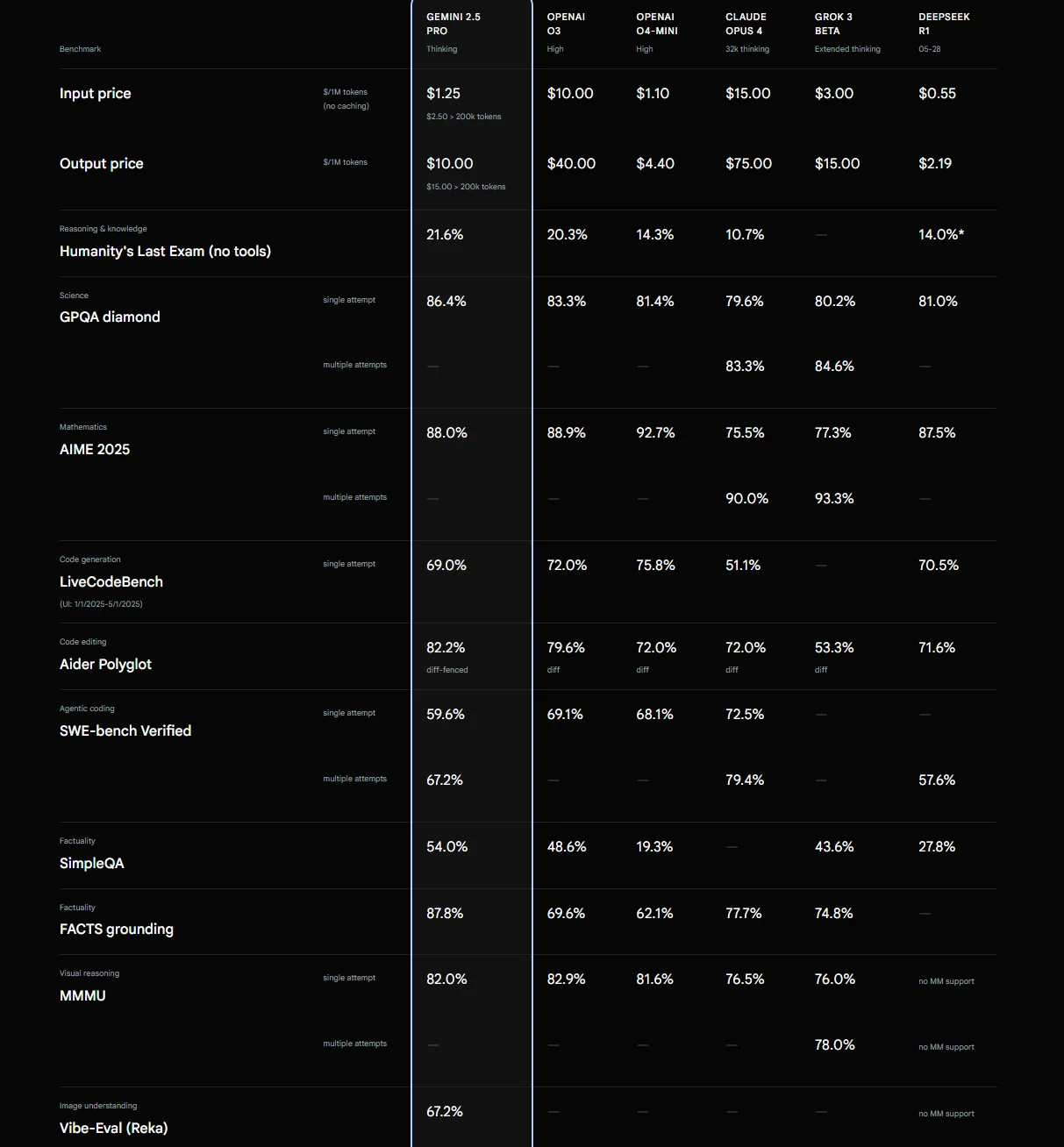Viewport: 1064px width, 1147px height.
Task: Click Claude LiveCodeBench score 51.1%
Action: [x=743, y=565]
